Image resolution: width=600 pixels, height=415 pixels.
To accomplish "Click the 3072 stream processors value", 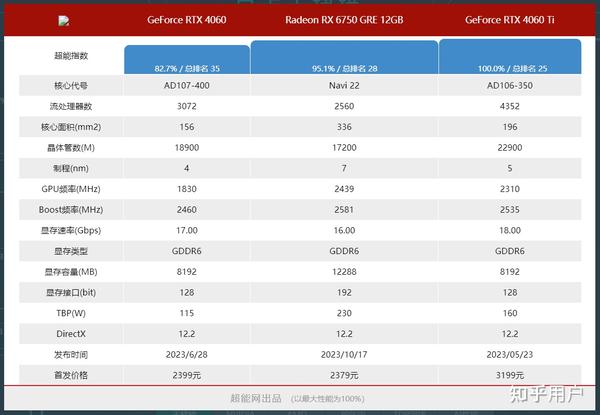I will coord(187,106).
